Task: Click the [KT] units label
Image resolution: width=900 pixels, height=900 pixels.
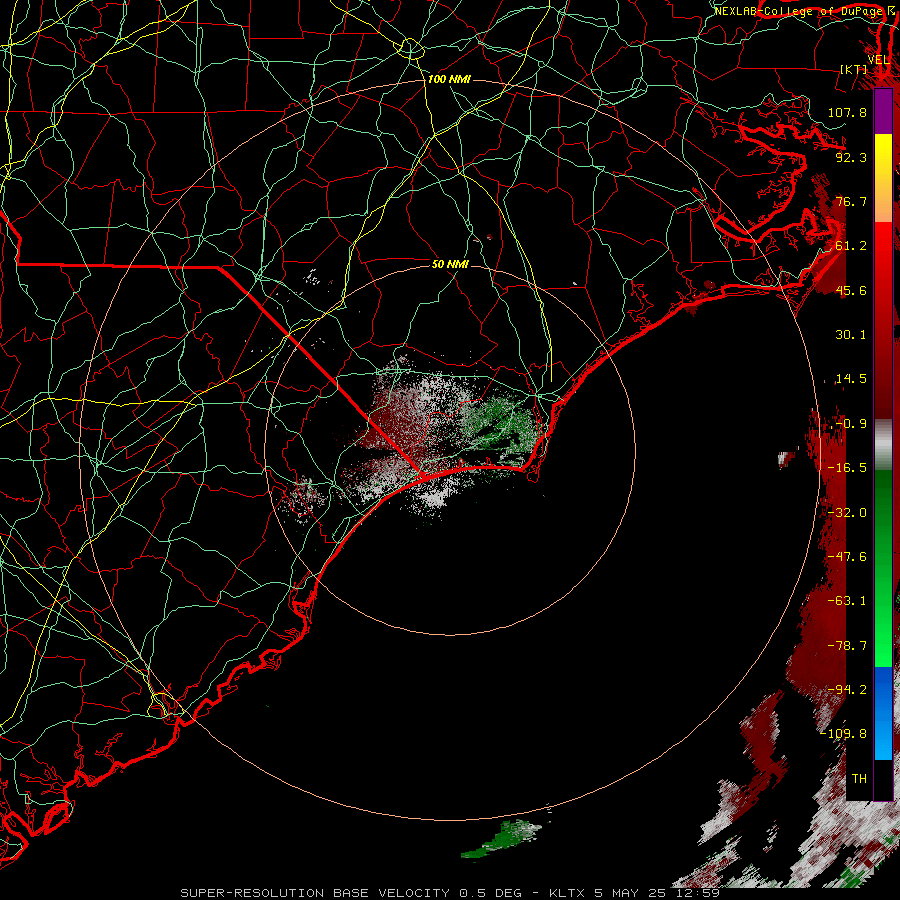Action: coord(854,69)
